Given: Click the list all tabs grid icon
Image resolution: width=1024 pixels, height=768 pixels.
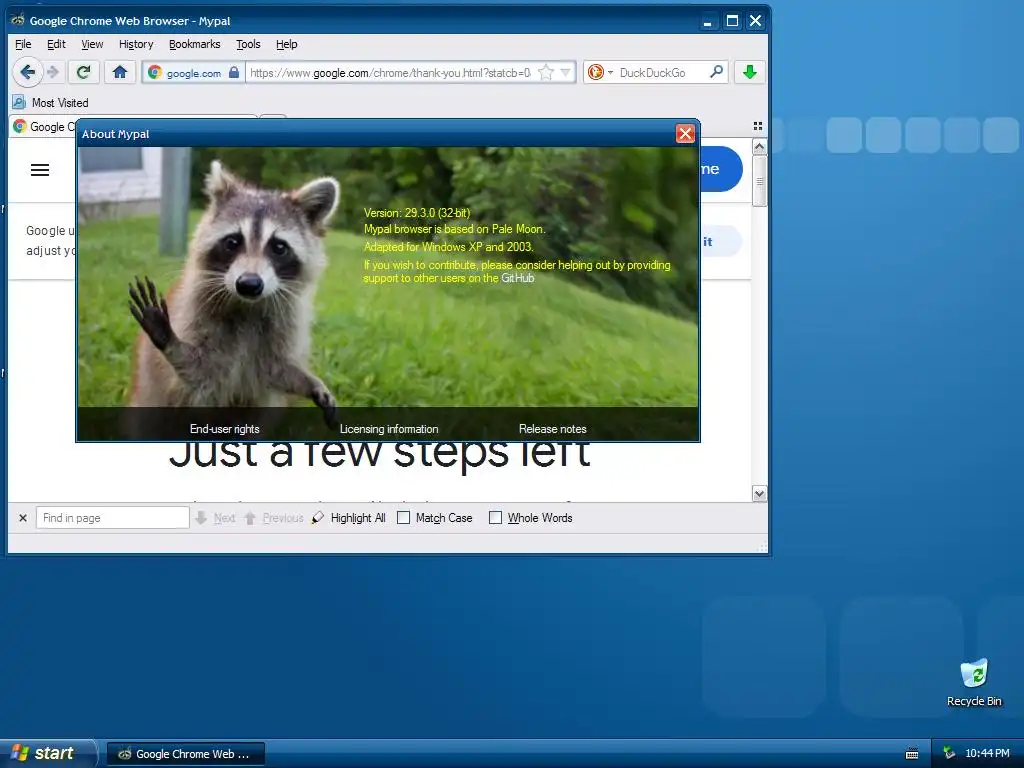Looking at the screenshot, I should point(758,126).
